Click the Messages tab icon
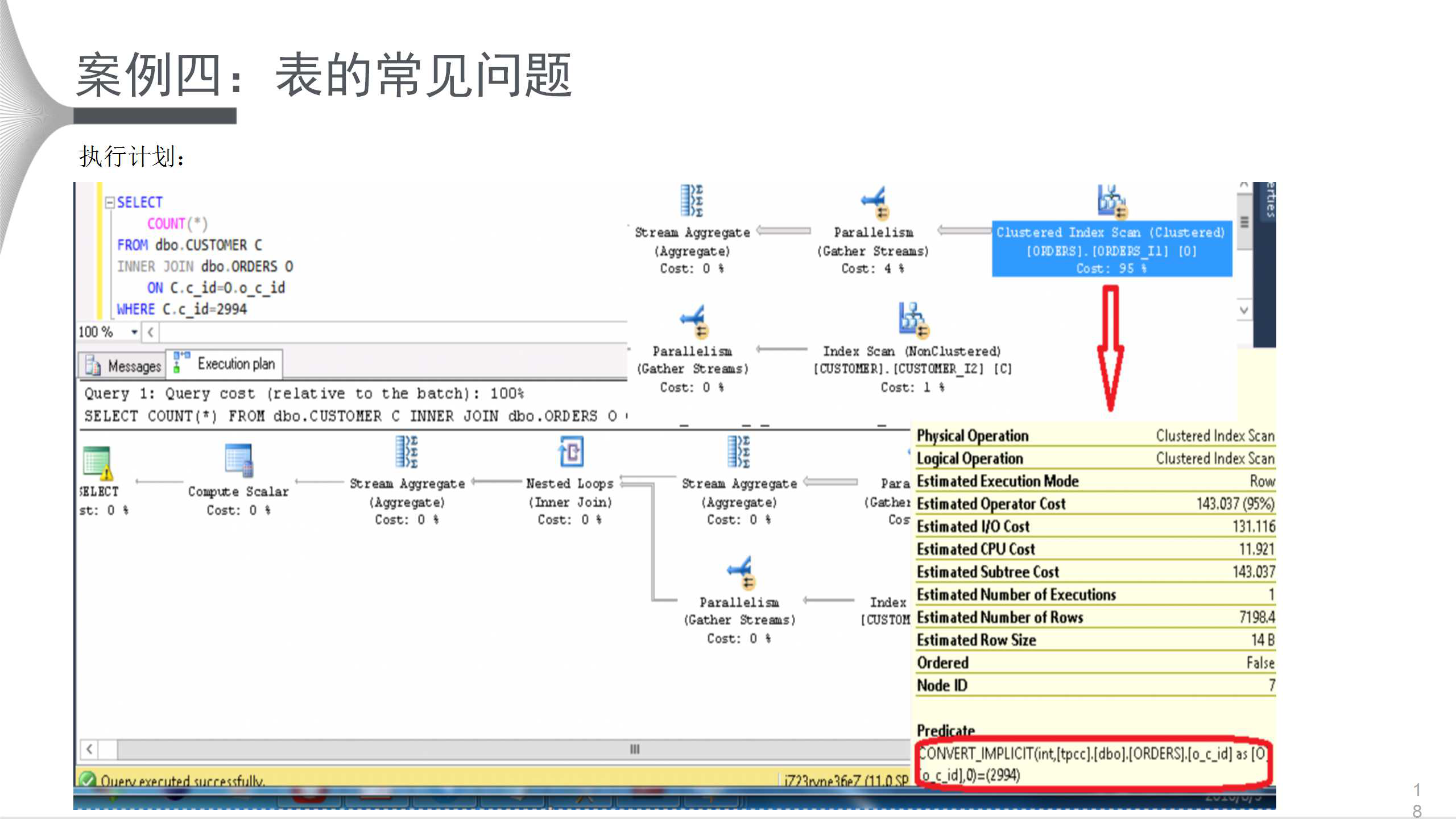 [x=93, y=365]
